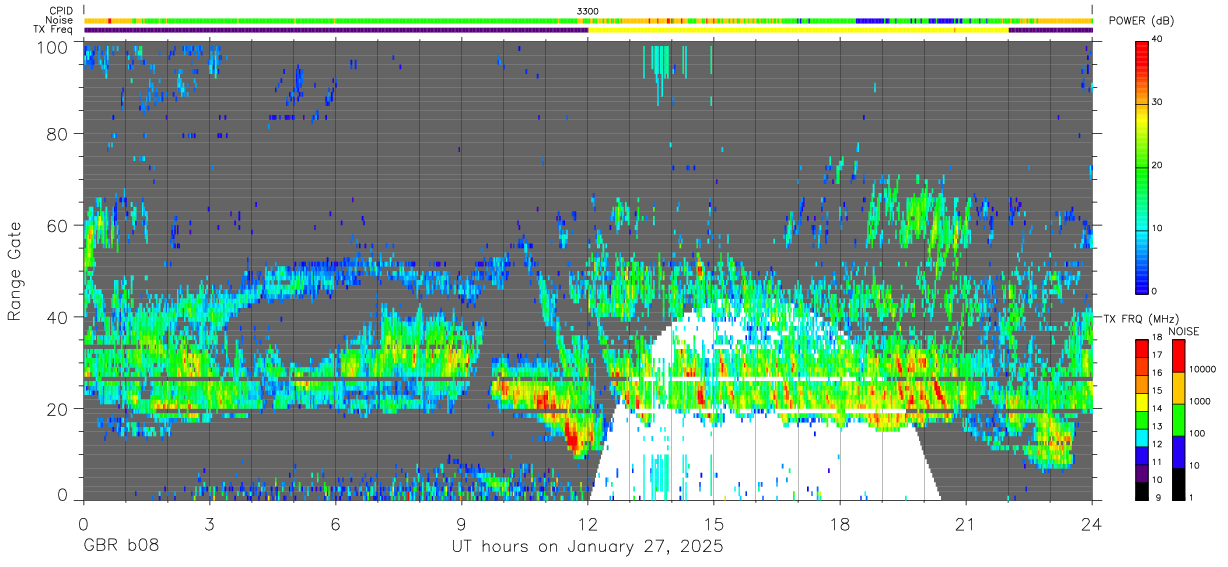
Task: Click the 21 tick on UT hours axis
Action: click(x=966, y=524)
